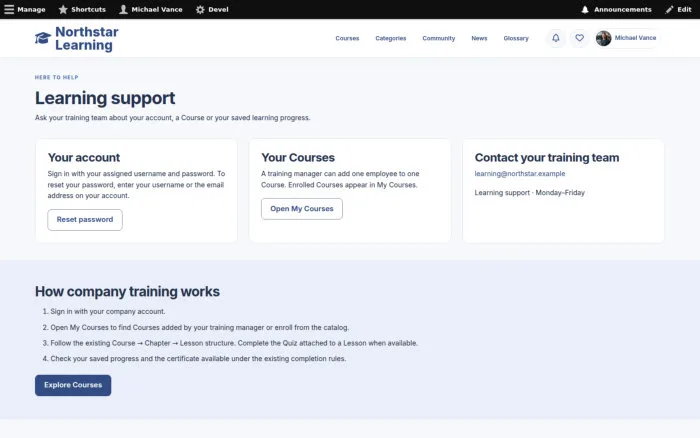This screenshot has width=700, height=438.
Task: Click Contact your training team heading
Action: coord(547,158)
